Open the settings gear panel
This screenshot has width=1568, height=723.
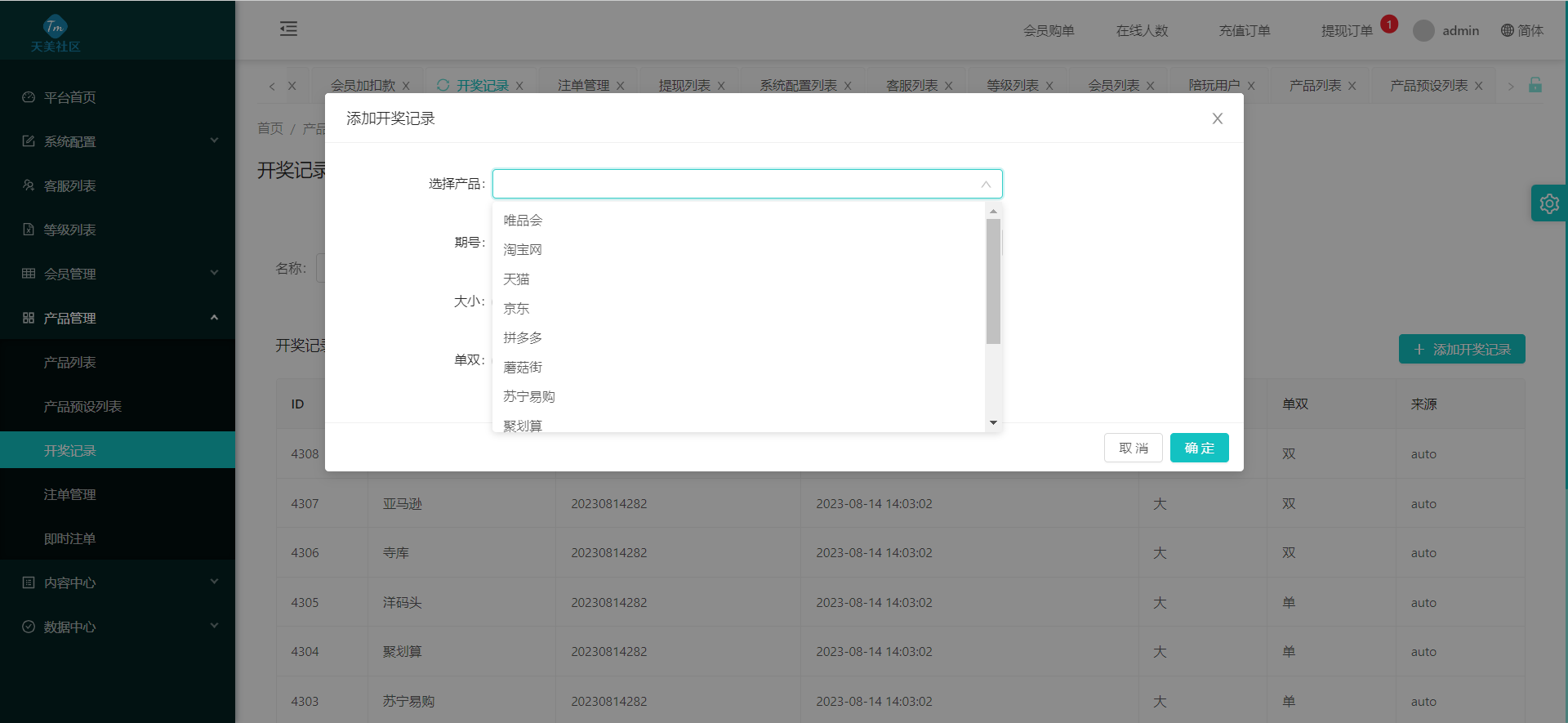tap(1549, 203)
